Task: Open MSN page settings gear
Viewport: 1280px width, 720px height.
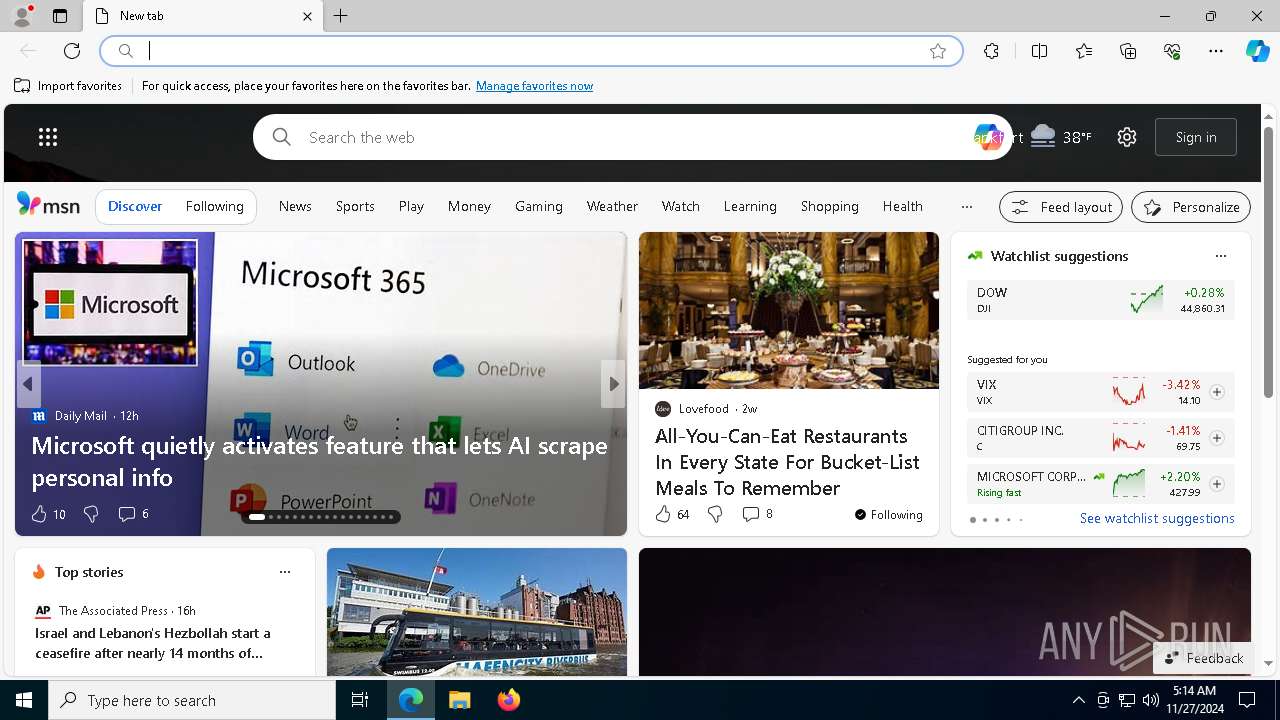Action: click(1127, 137)
